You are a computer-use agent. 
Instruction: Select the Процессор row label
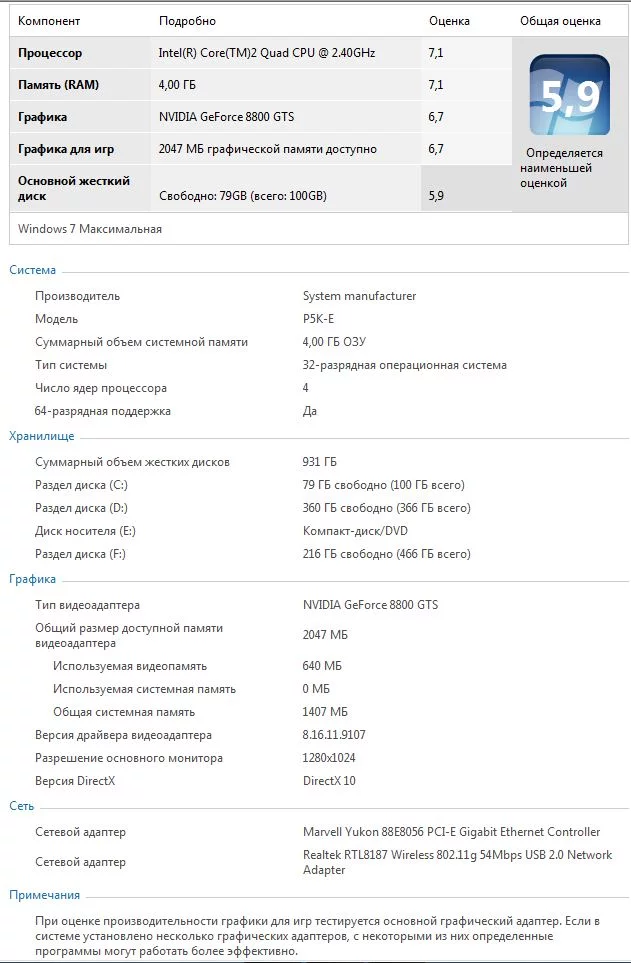click(x=50, y=53)
